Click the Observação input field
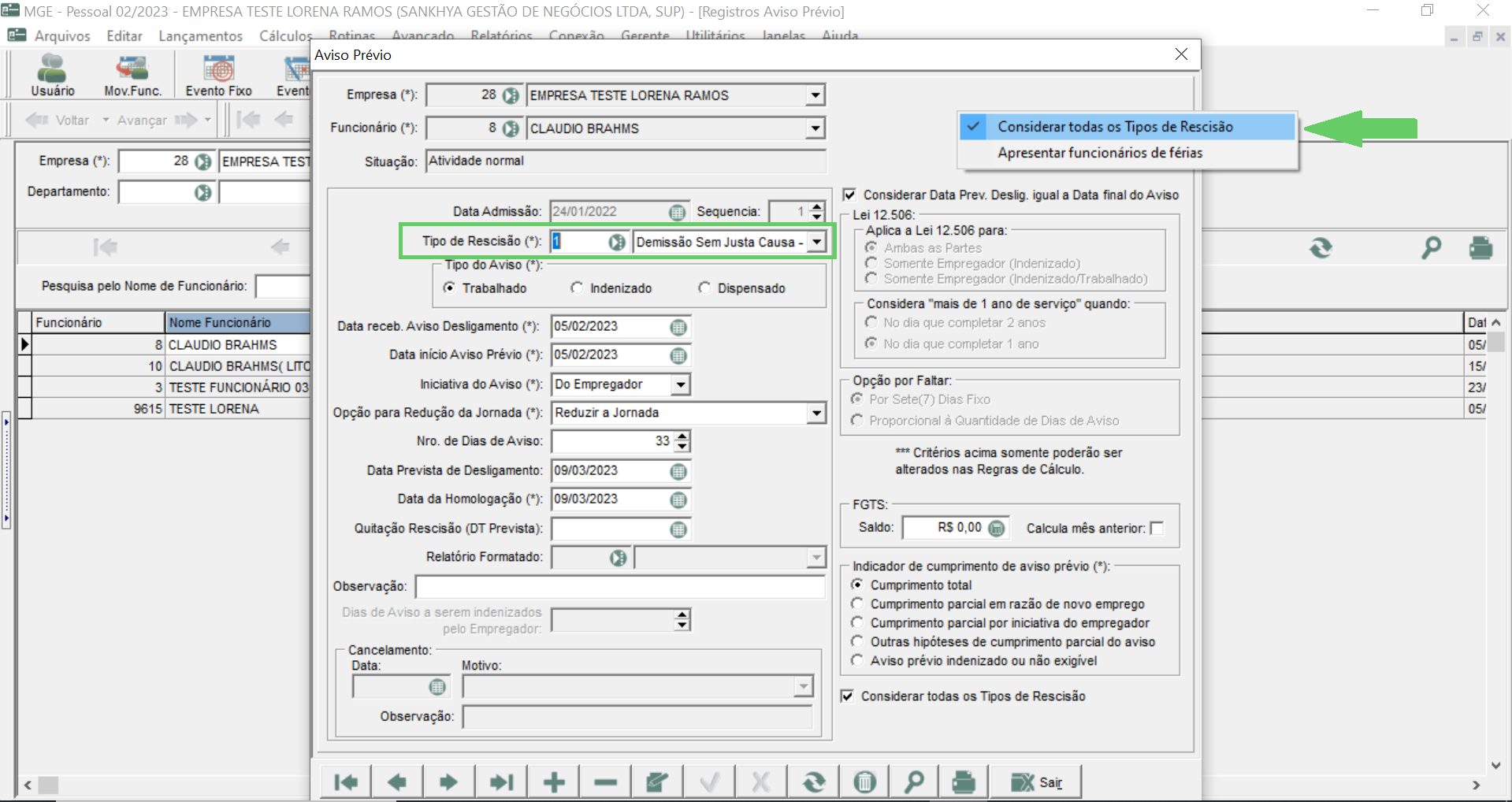The image size is (1512, 802). (620, 587)
